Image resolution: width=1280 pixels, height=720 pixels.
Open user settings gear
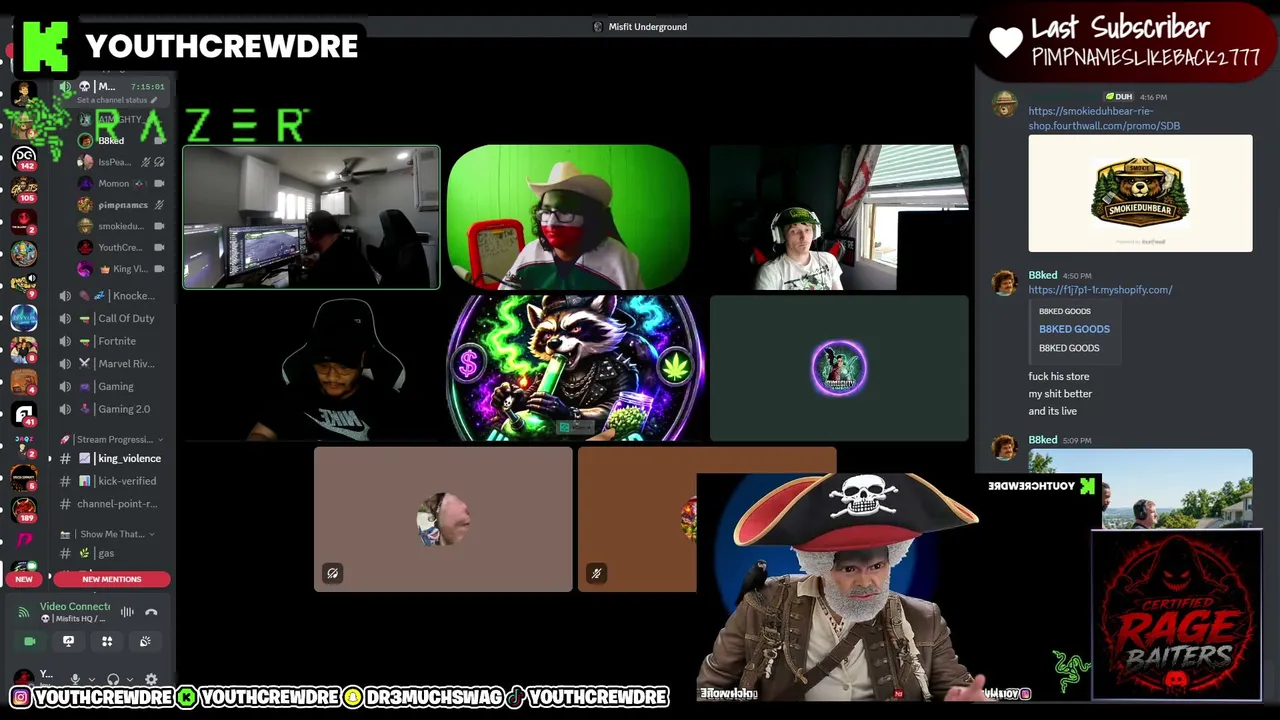tap(151, 679)
